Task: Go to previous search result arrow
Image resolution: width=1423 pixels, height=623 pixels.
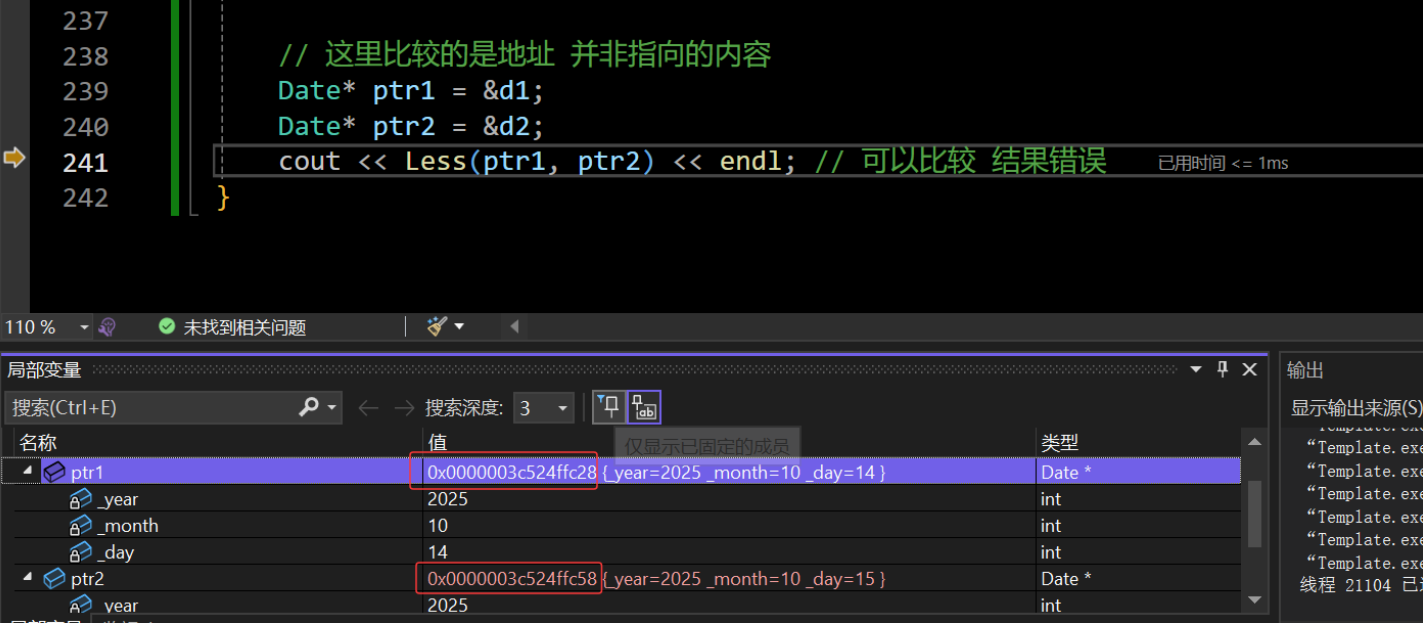Action: click(368, 408)
